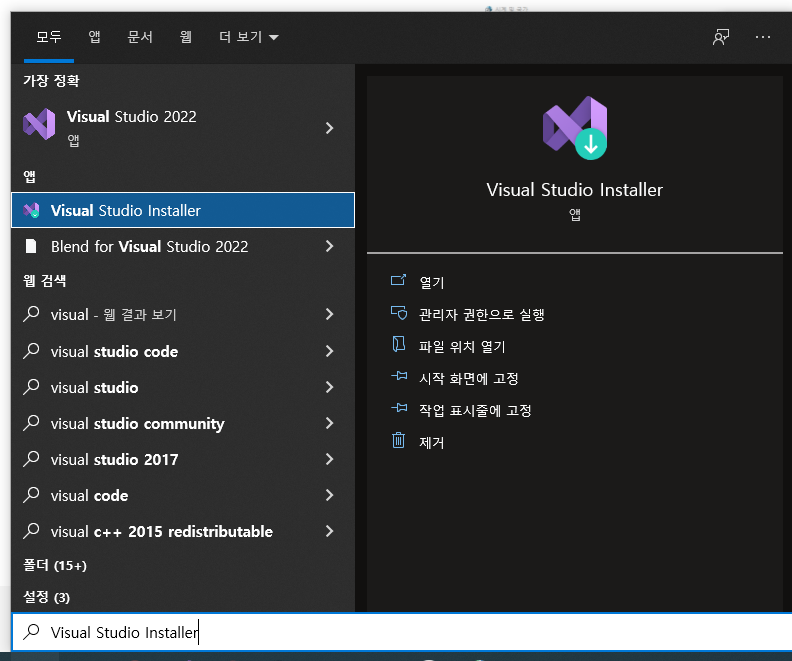Select the Visual Studio Installer list item
The image size is (792, 661).
pyautogui.click(x=183, y=210)
